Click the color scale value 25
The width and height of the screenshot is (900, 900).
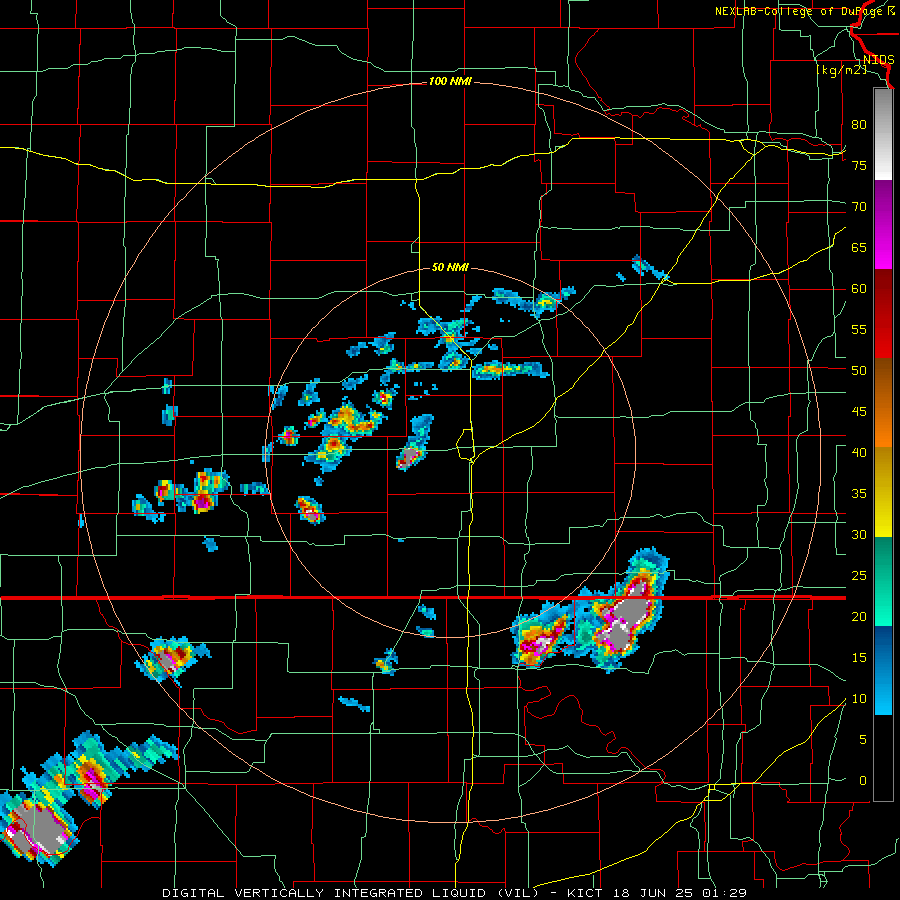859,576
